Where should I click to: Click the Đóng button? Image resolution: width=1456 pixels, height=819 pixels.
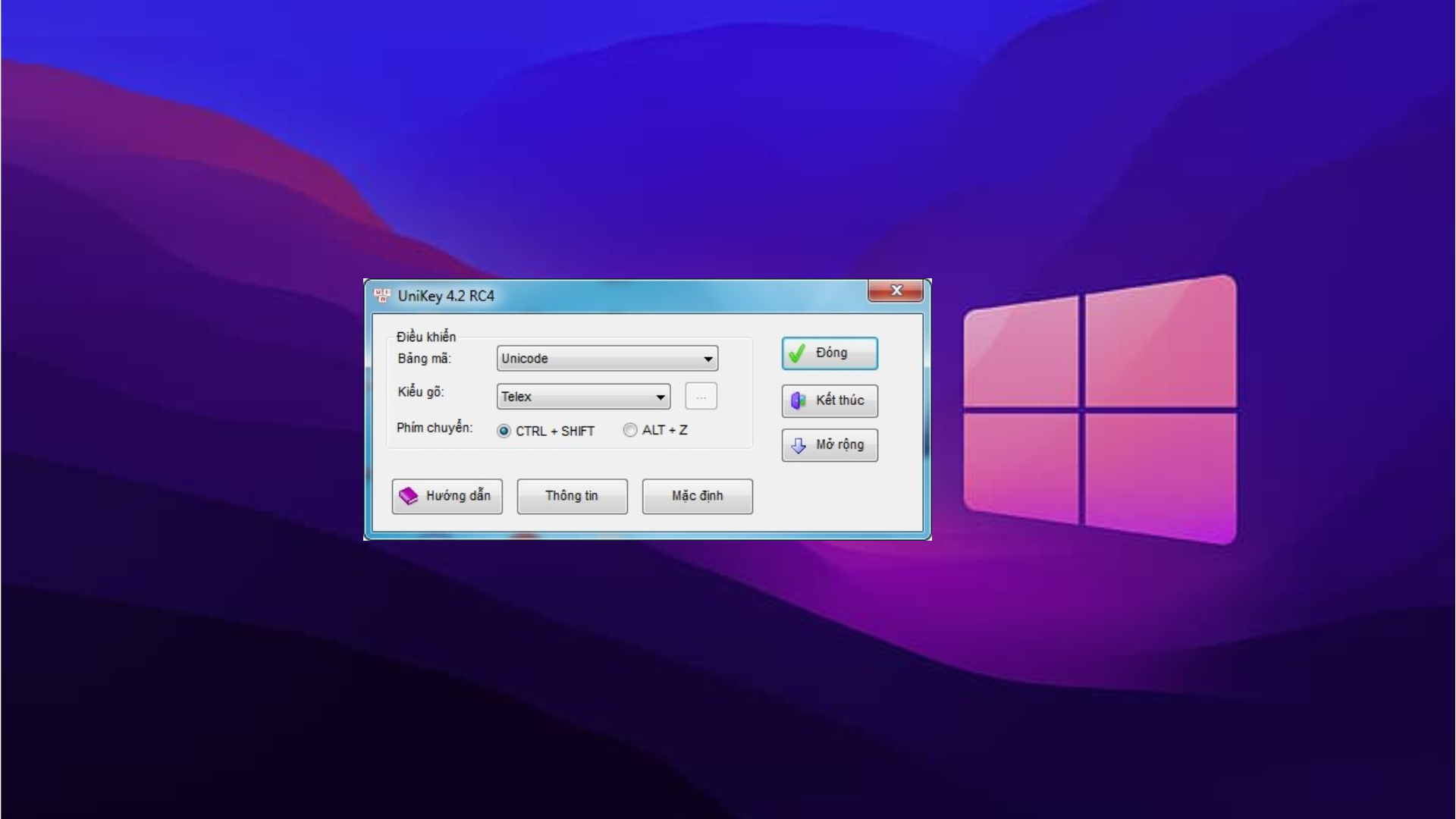830,353
